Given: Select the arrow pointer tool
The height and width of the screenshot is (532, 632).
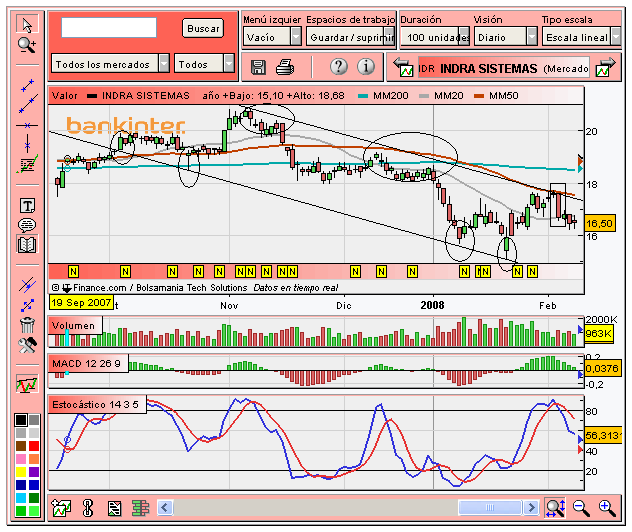Looking at the screenshot, I should (27, 25).
